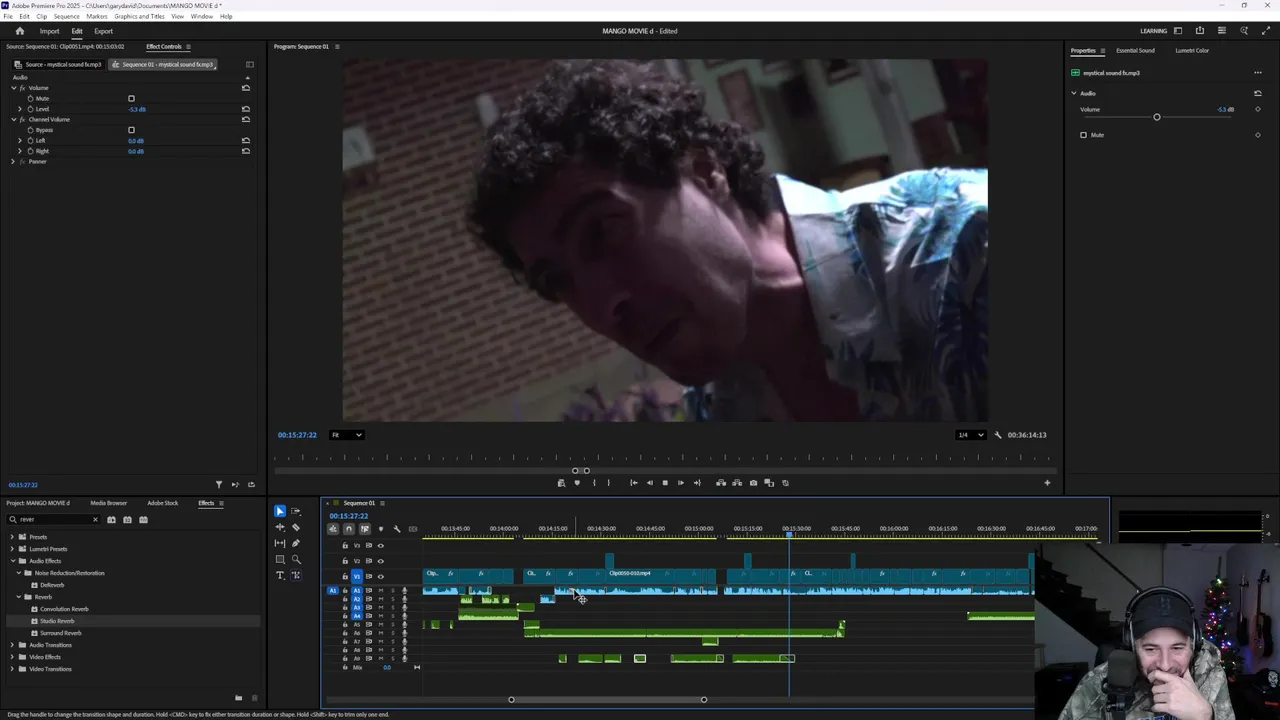
Task: Check Mute checkbox in Properties panel
Action: (x=1083, y=135)
